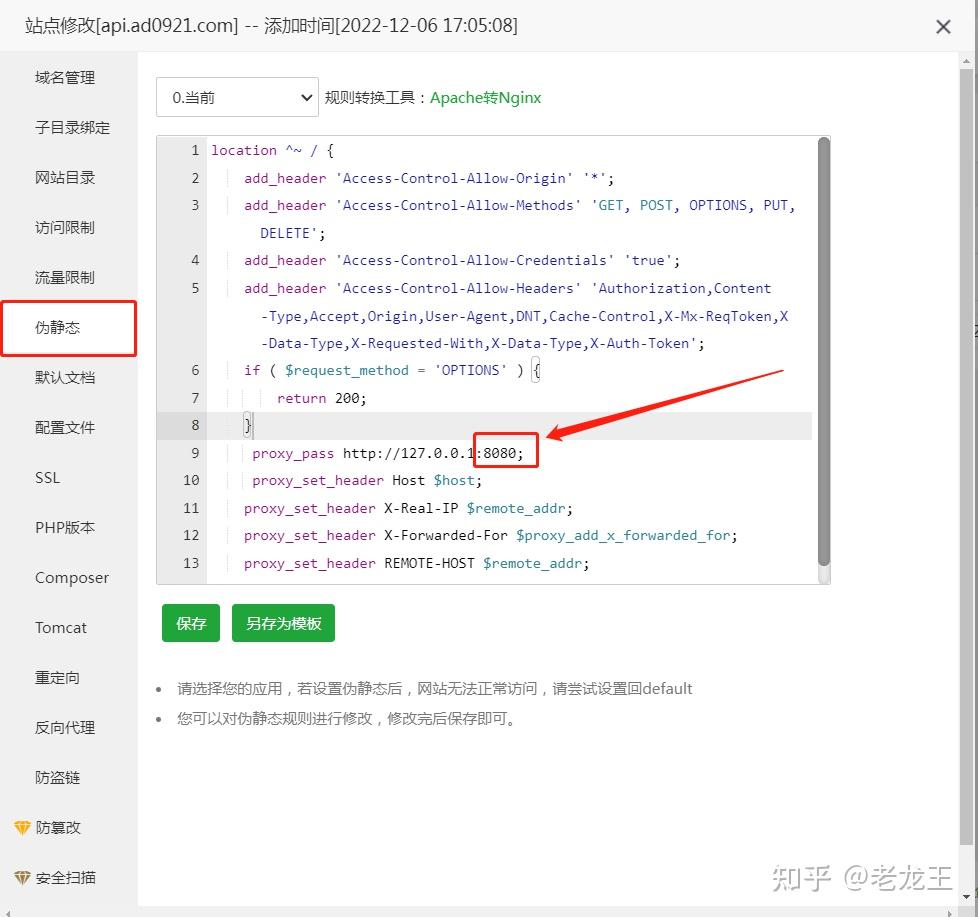
Task: Open the SSL settings page
Action: 47,477
